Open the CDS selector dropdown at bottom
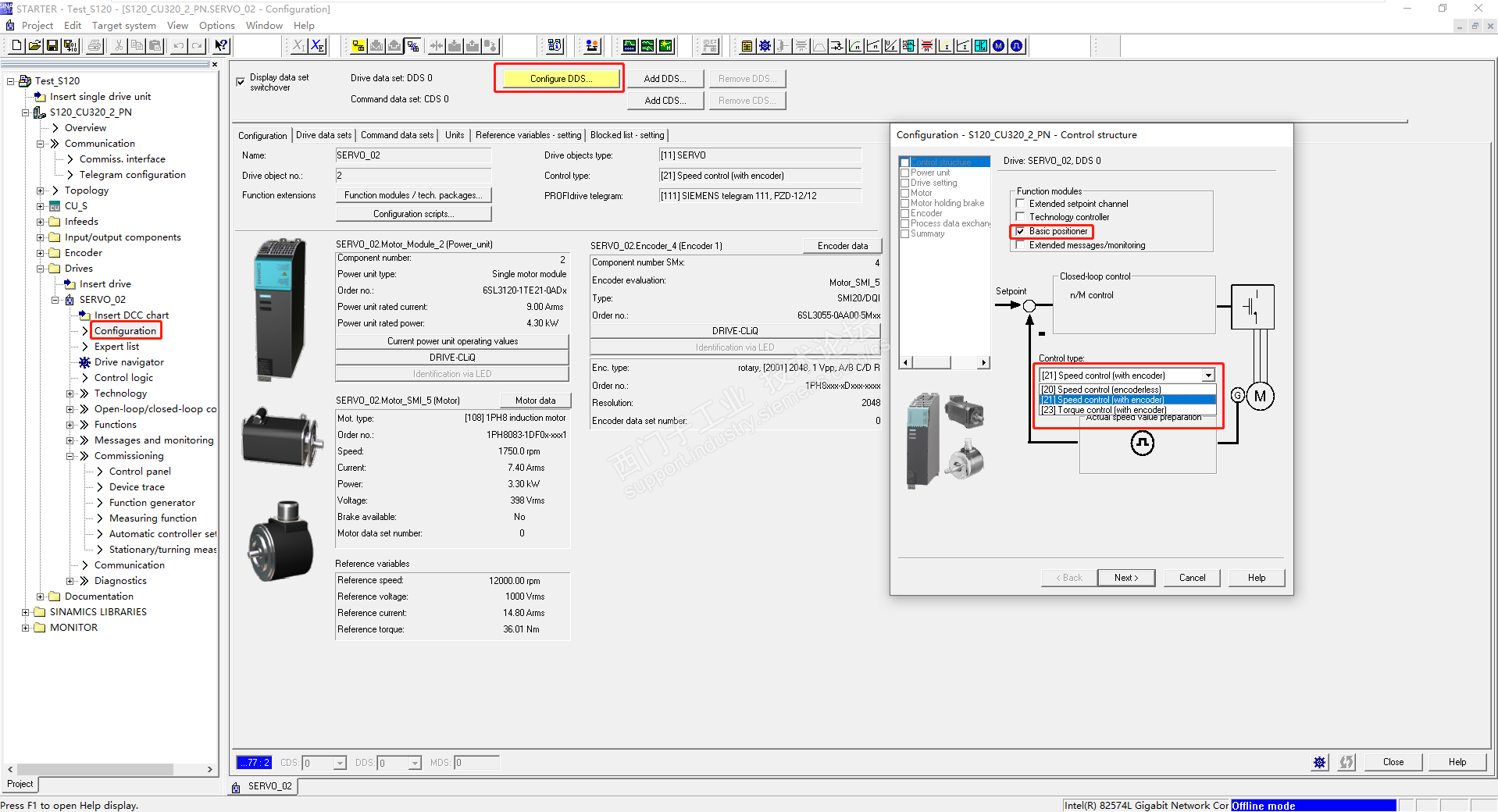Screen dimensions: 1498x812 coord(340,763)
